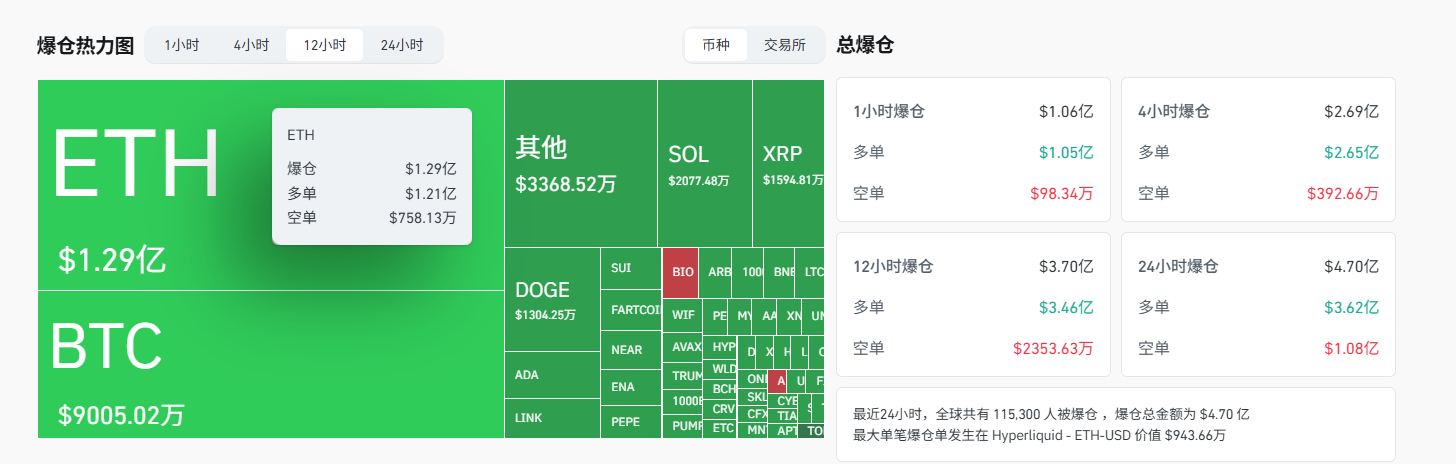
Task: Select the SOL heatmap cell
Action: click(x=704, y=164)
